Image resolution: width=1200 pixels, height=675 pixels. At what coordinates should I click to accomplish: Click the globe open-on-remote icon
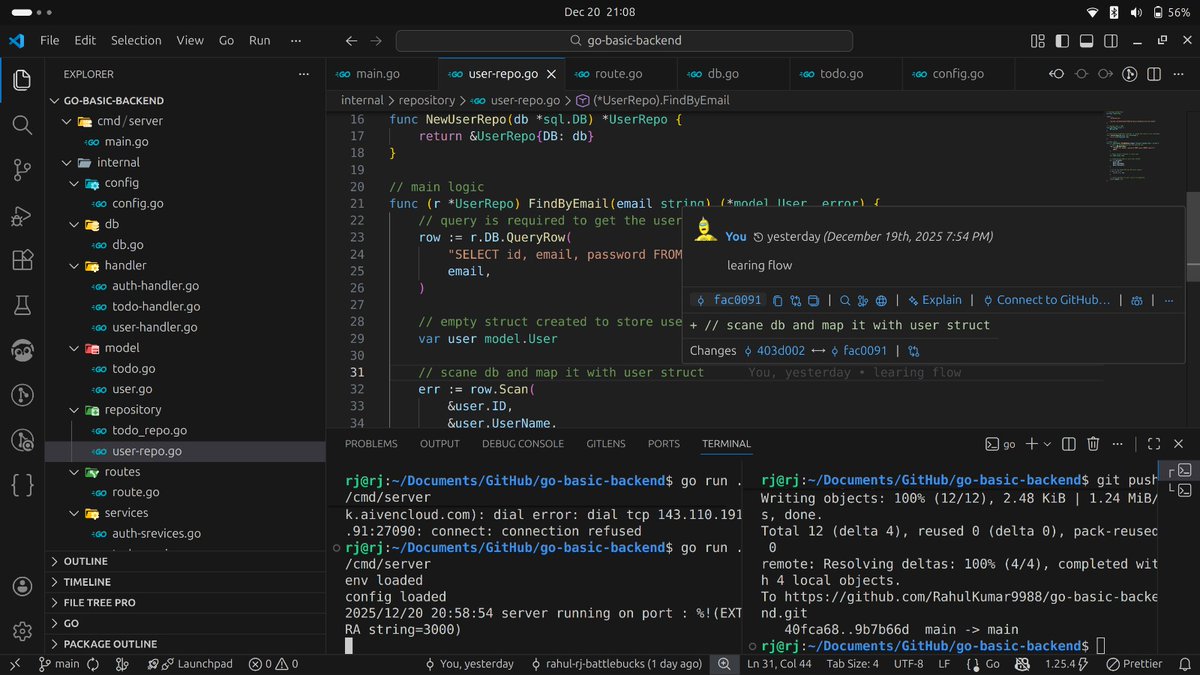(x=881, y=300)
